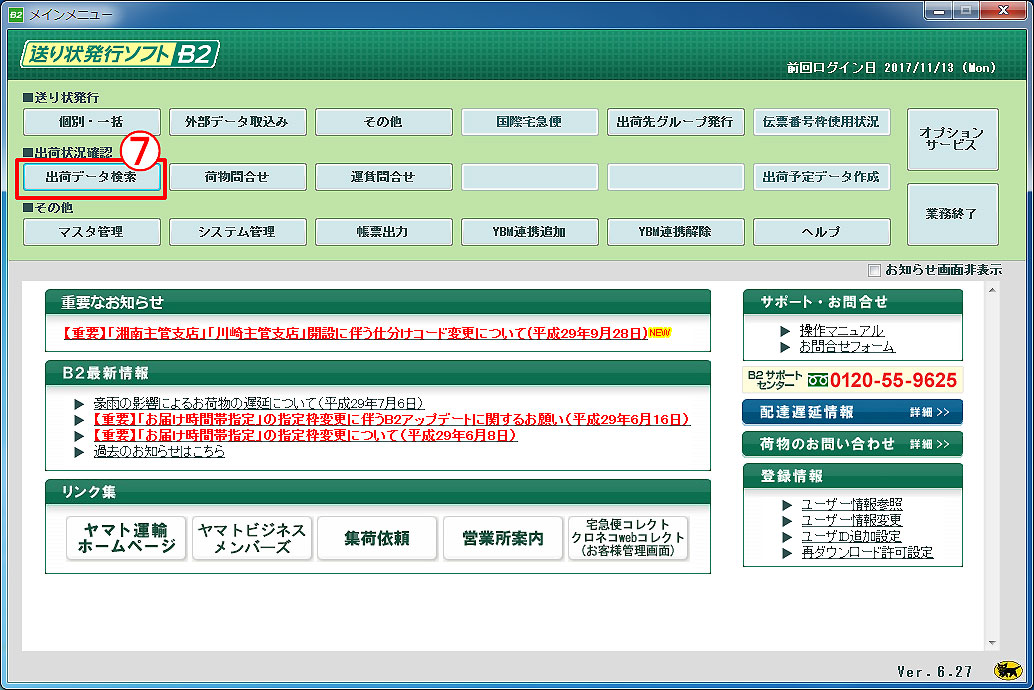This screenshot has width=1034, height=690.
Task: Click the 外部データ取込み button
Action: coord(237,122)
